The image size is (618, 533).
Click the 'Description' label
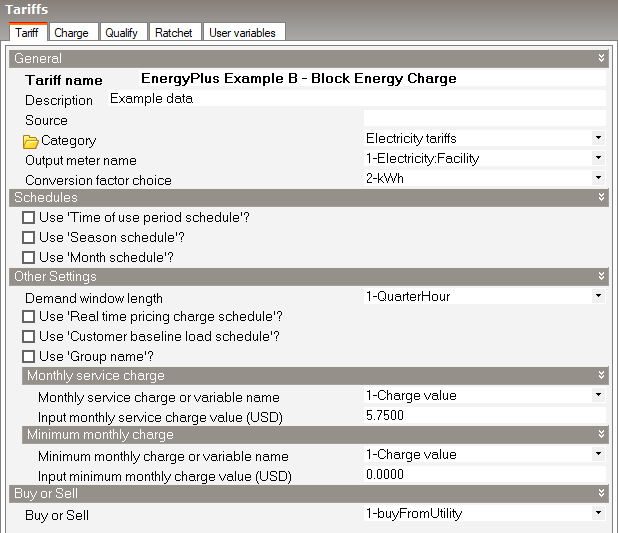(59, 101)
